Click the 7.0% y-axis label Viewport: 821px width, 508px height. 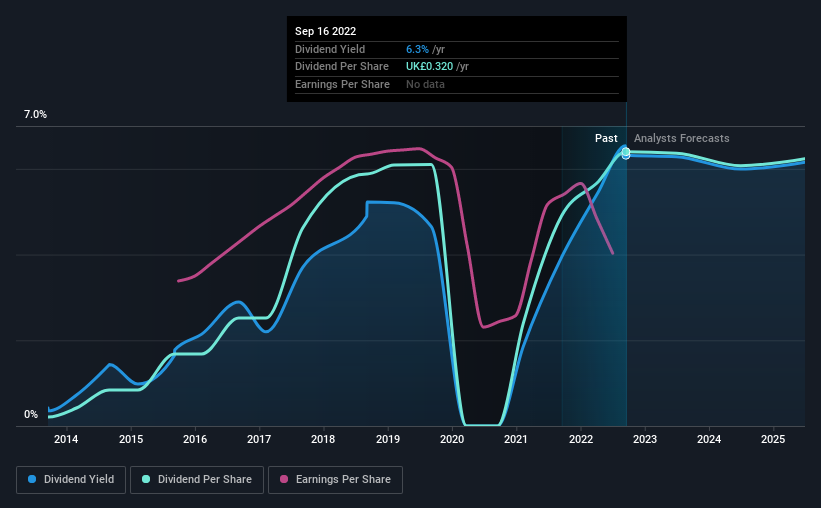[x=35, y=115]
